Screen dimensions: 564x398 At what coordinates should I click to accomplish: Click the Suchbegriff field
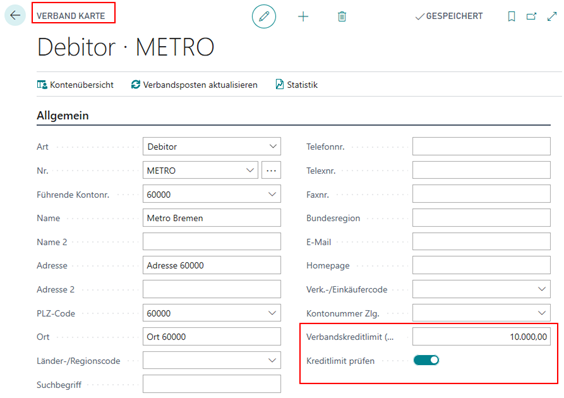[x=212, y=384]
